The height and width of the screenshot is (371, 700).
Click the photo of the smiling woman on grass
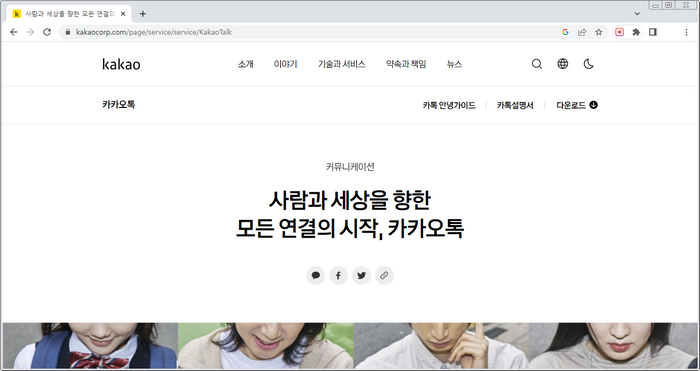coord(266,346)
